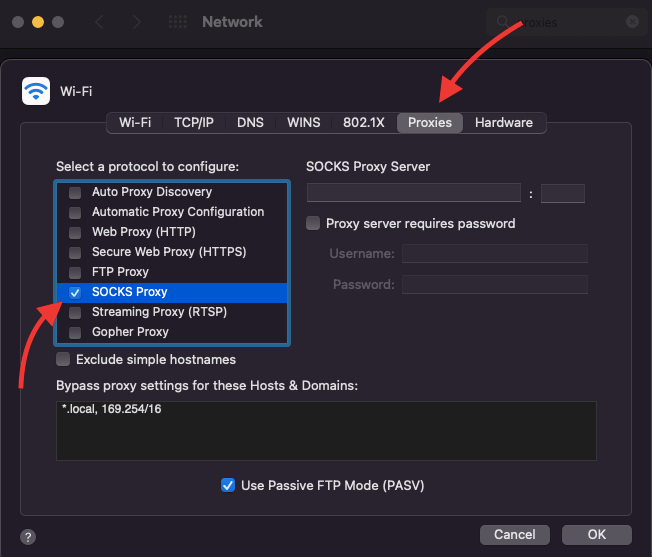Select the 'Auto Proxy Discovery' protocol label
This screenshot has height=557, width=652.
[x=152, y=192]
